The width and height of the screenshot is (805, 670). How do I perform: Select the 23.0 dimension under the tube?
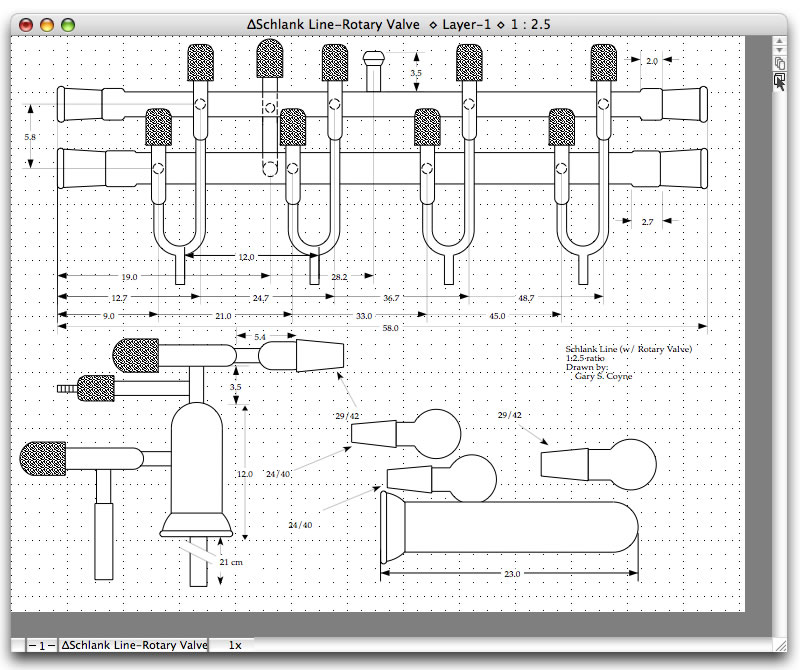(x=508, y=574)
